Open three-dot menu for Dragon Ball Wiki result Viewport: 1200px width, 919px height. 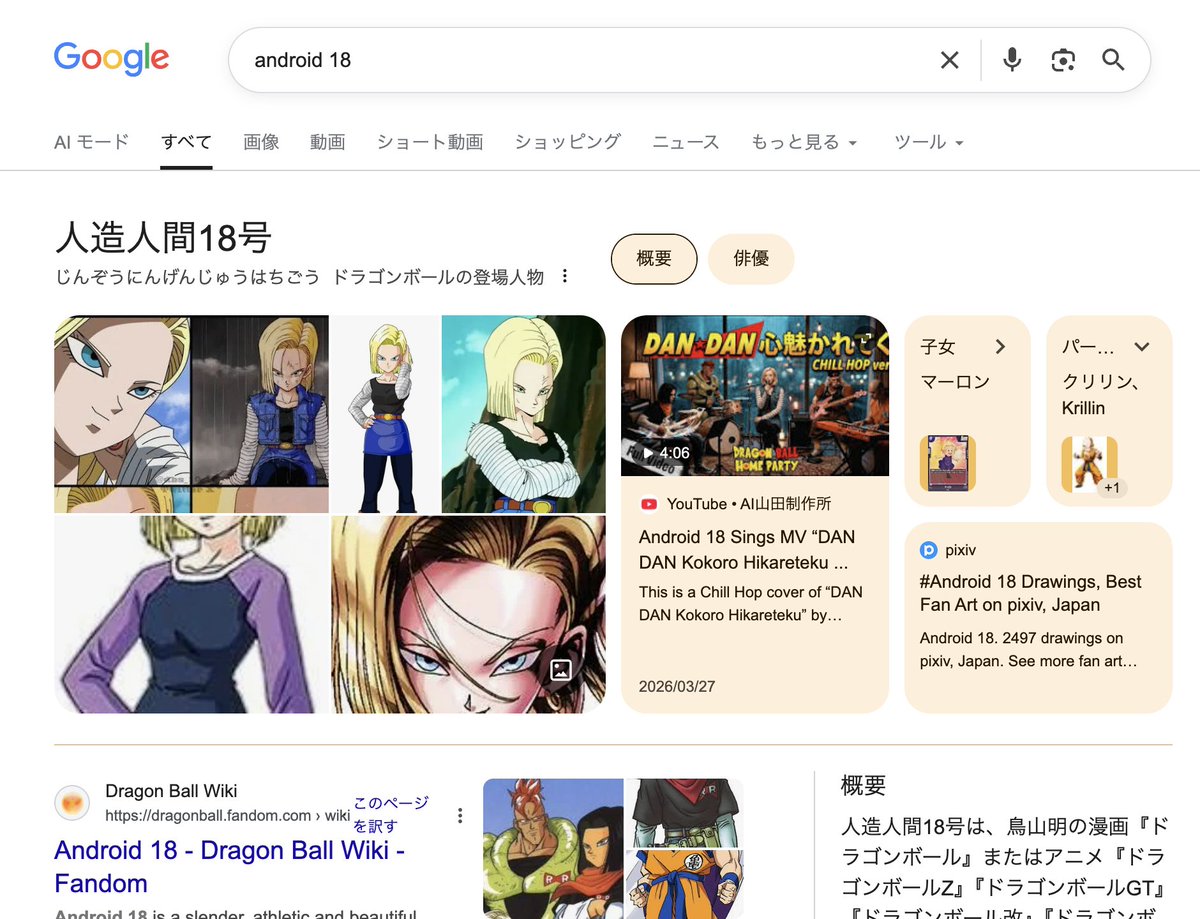click(x=460, y=815)
